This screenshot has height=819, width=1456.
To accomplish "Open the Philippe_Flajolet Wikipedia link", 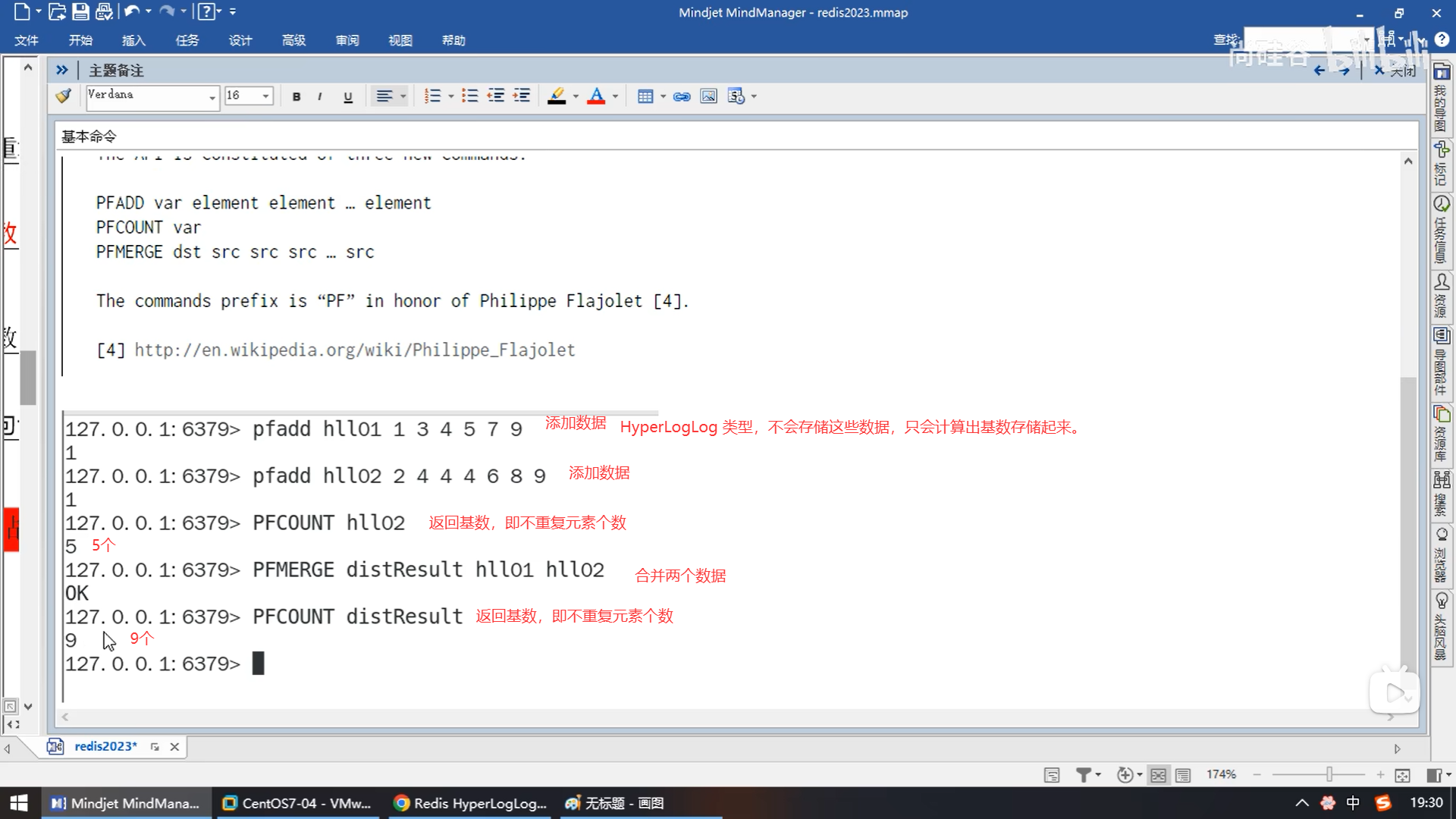I will pos(354,350).
